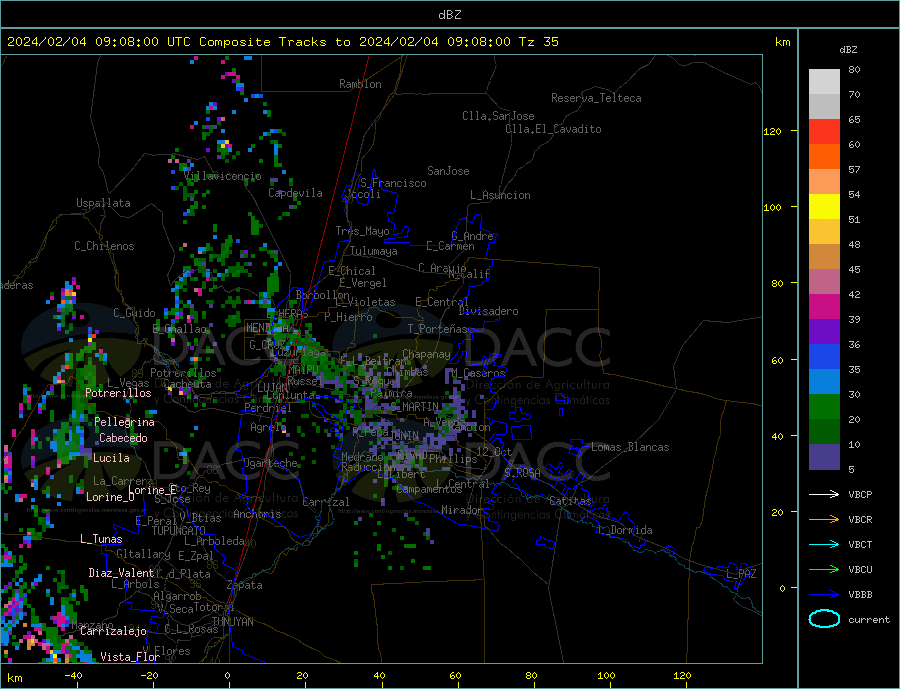Click the white 80 dBZ color swatch
This screenshot has height=689, width=900.
click(x=824, y=82)
